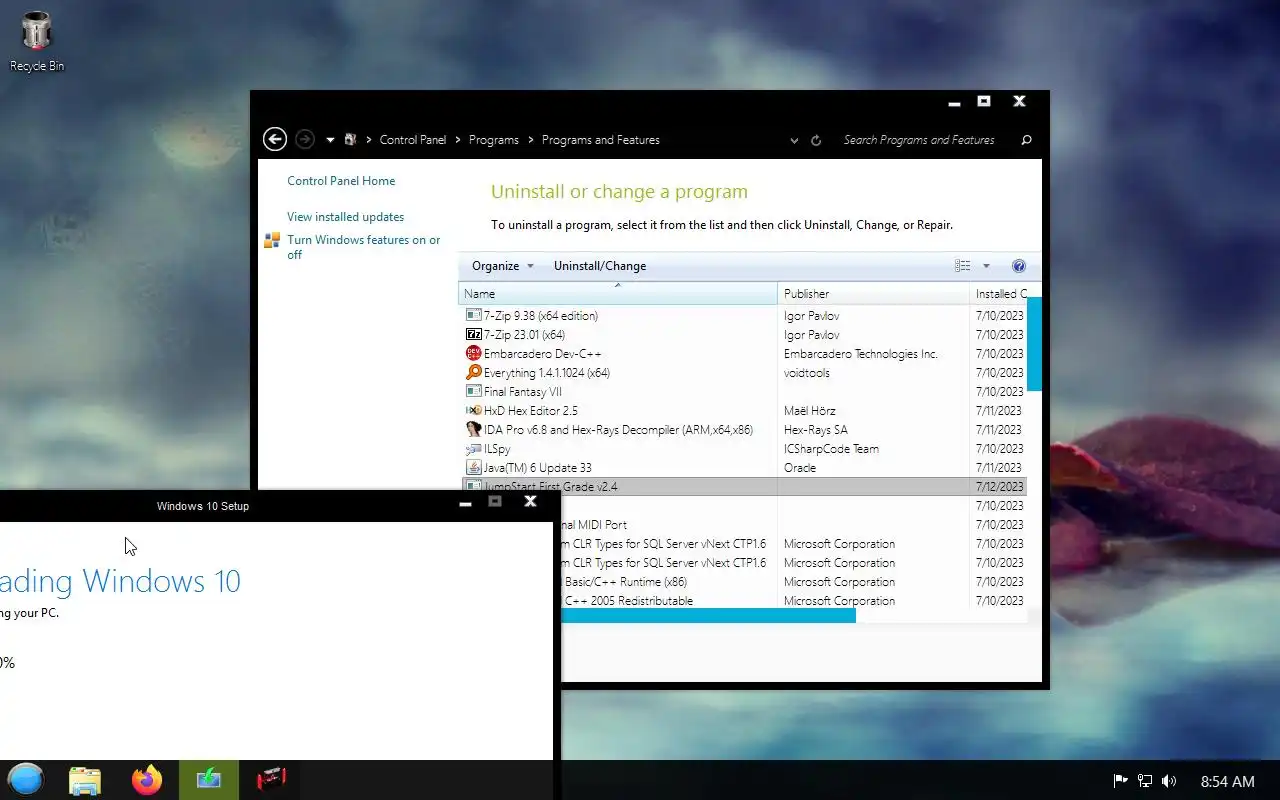Open Turn Windows features on or off
Viewport: 1280px width, 800px height.
364,247
